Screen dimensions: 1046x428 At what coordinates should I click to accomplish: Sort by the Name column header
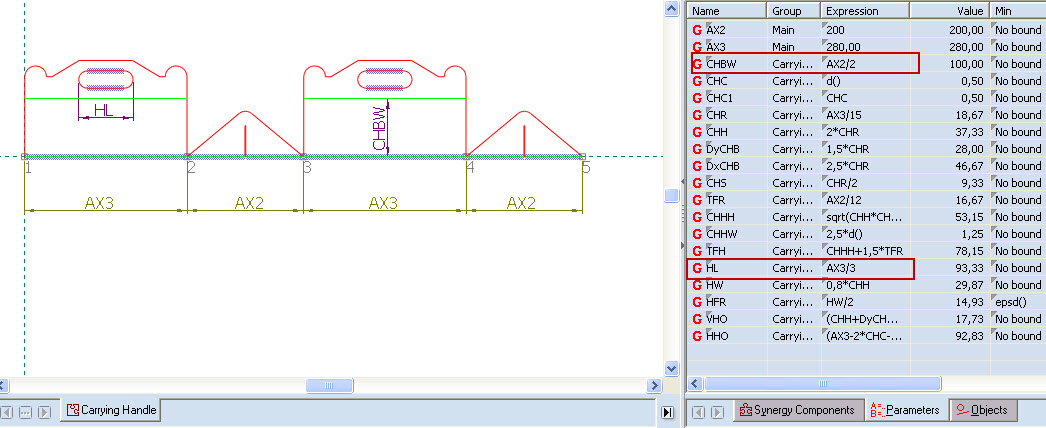click(726, 10)
